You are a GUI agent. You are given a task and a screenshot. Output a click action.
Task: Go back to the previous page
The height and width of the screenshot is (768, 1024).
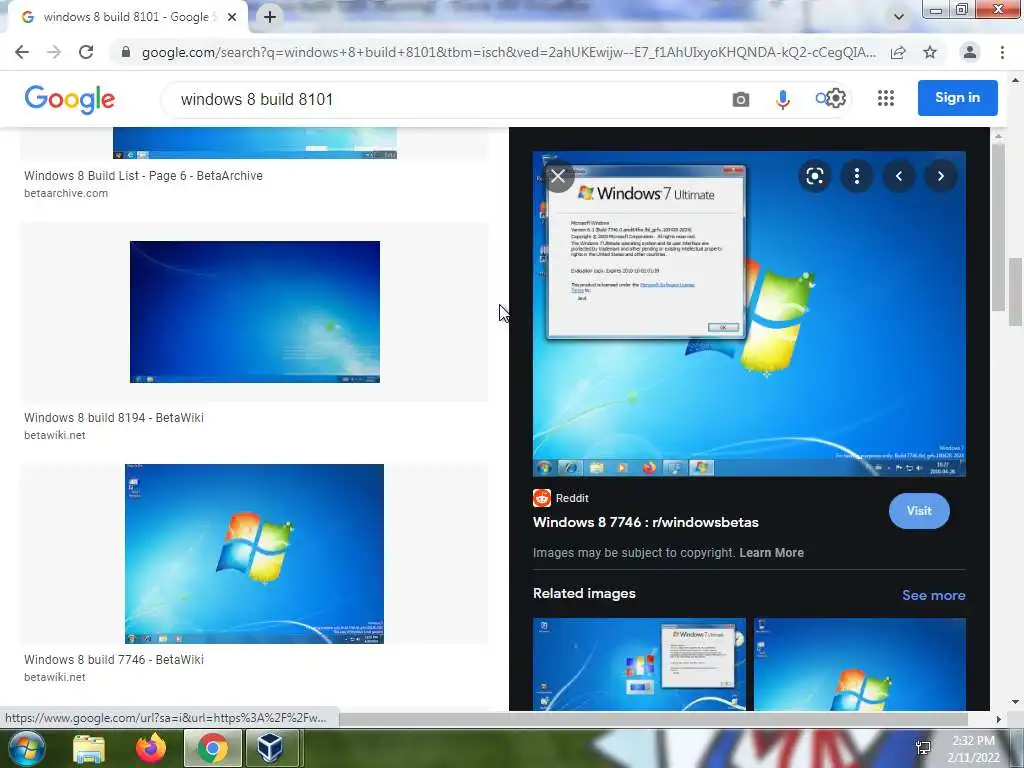22,52
